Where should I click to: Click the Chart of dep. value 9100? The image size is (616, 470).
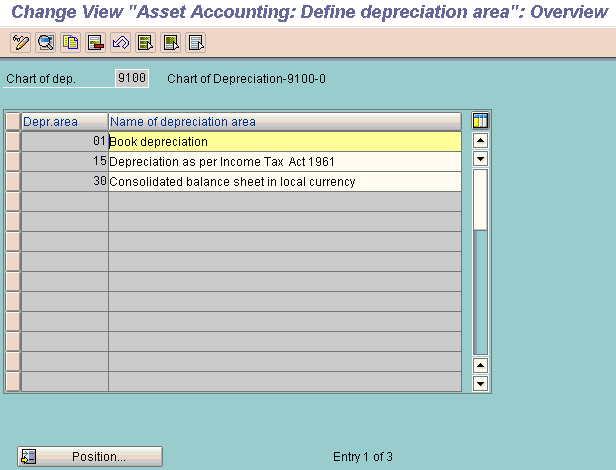(x=132, y=78)
